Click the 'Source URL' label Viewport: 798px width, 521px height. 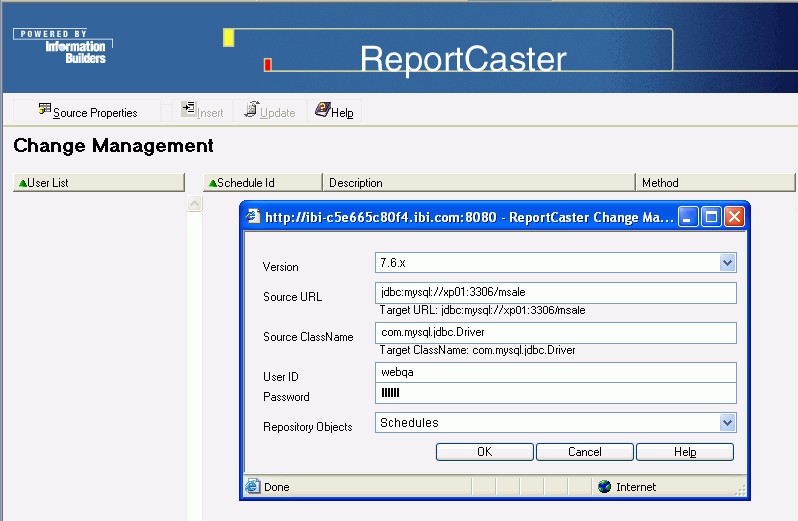(293, 297)
